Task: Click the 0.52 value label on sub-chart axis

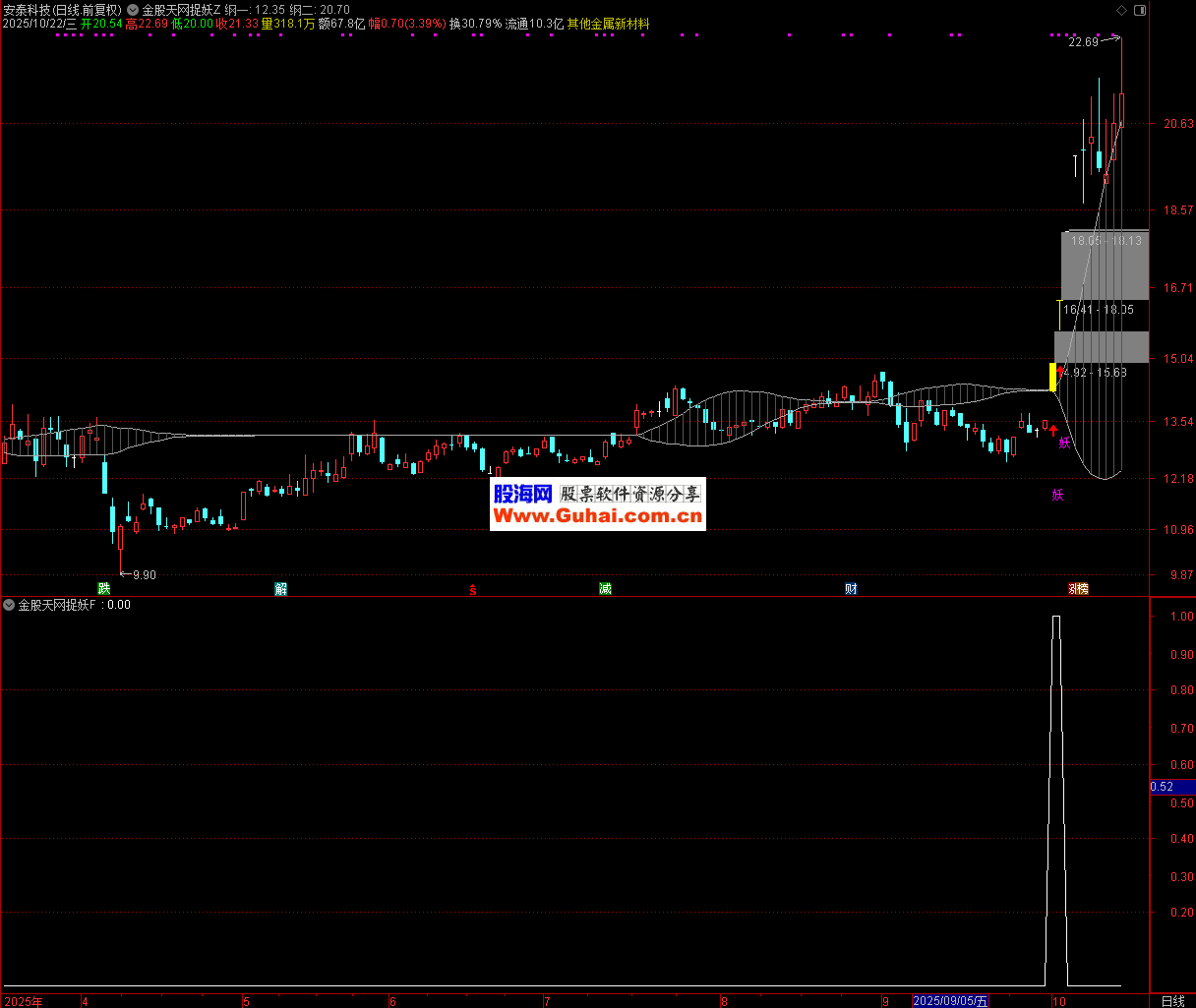Action: click(1162, 786)
